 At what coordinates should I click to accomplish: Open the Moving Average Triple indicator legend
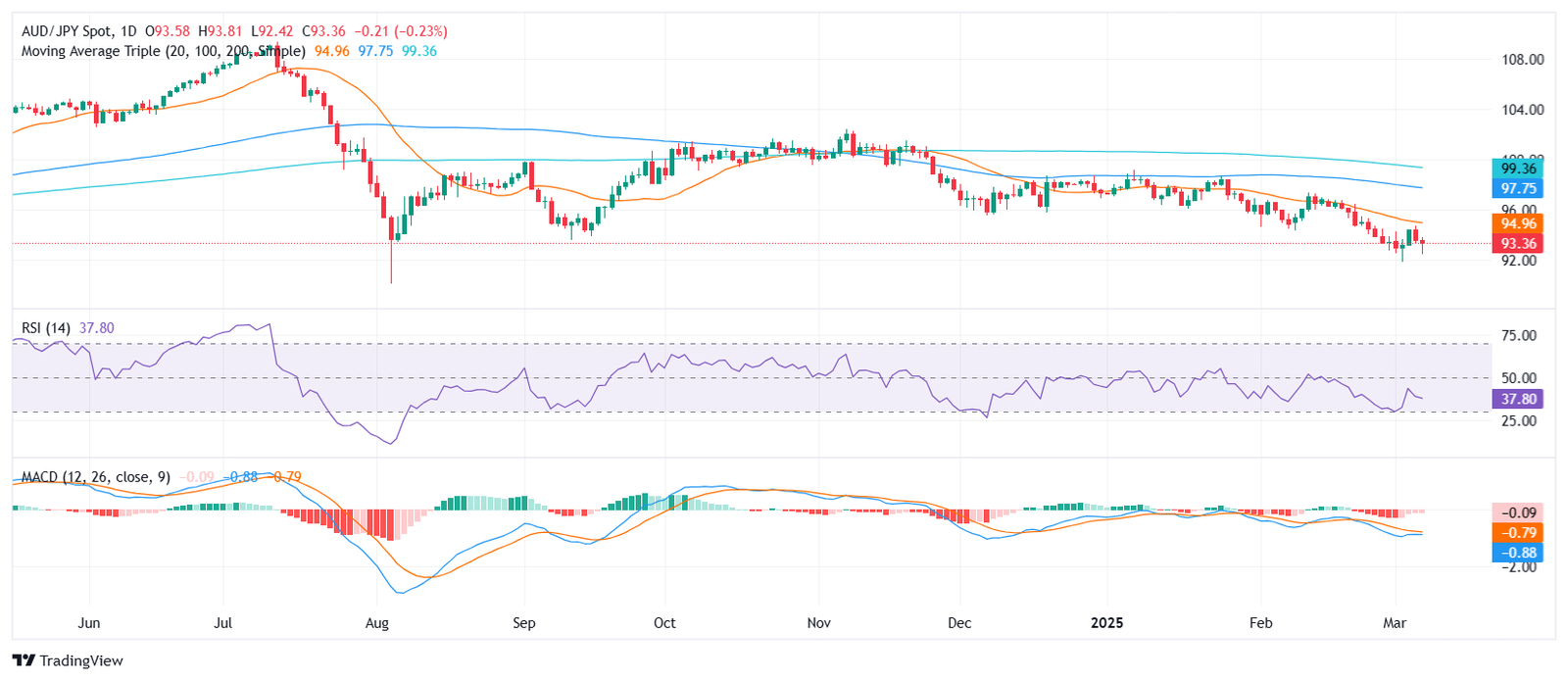click(x=163, y=51)
